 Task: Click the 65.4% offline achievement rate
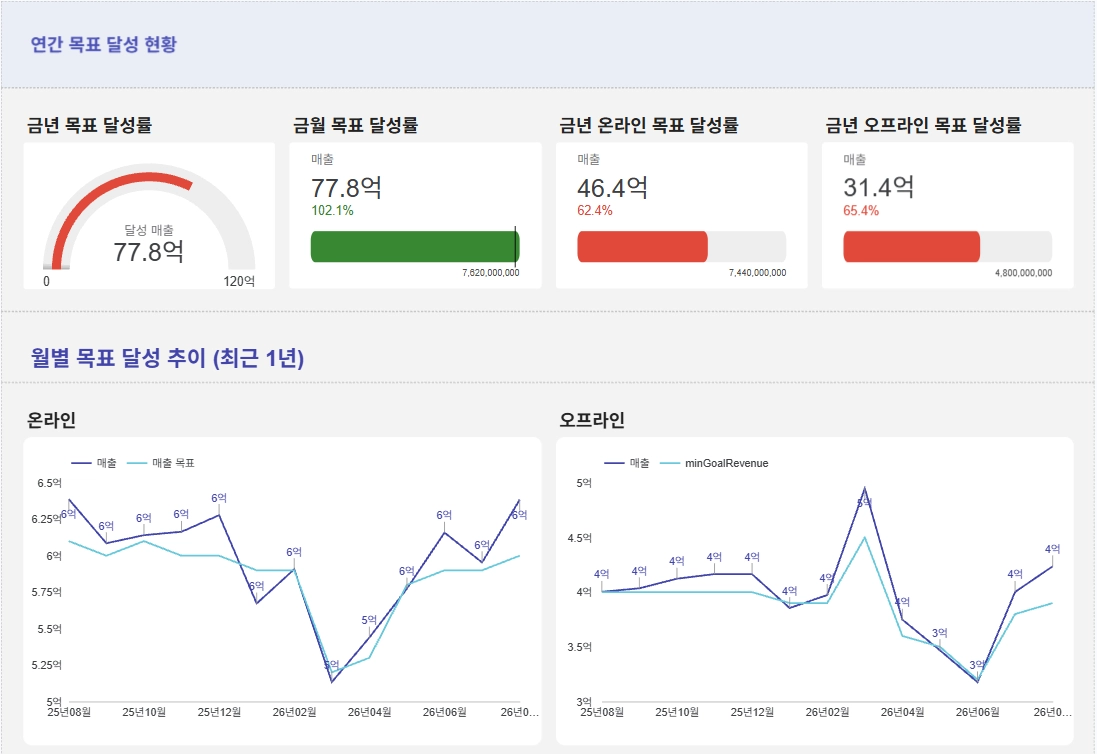coord(861,211)
